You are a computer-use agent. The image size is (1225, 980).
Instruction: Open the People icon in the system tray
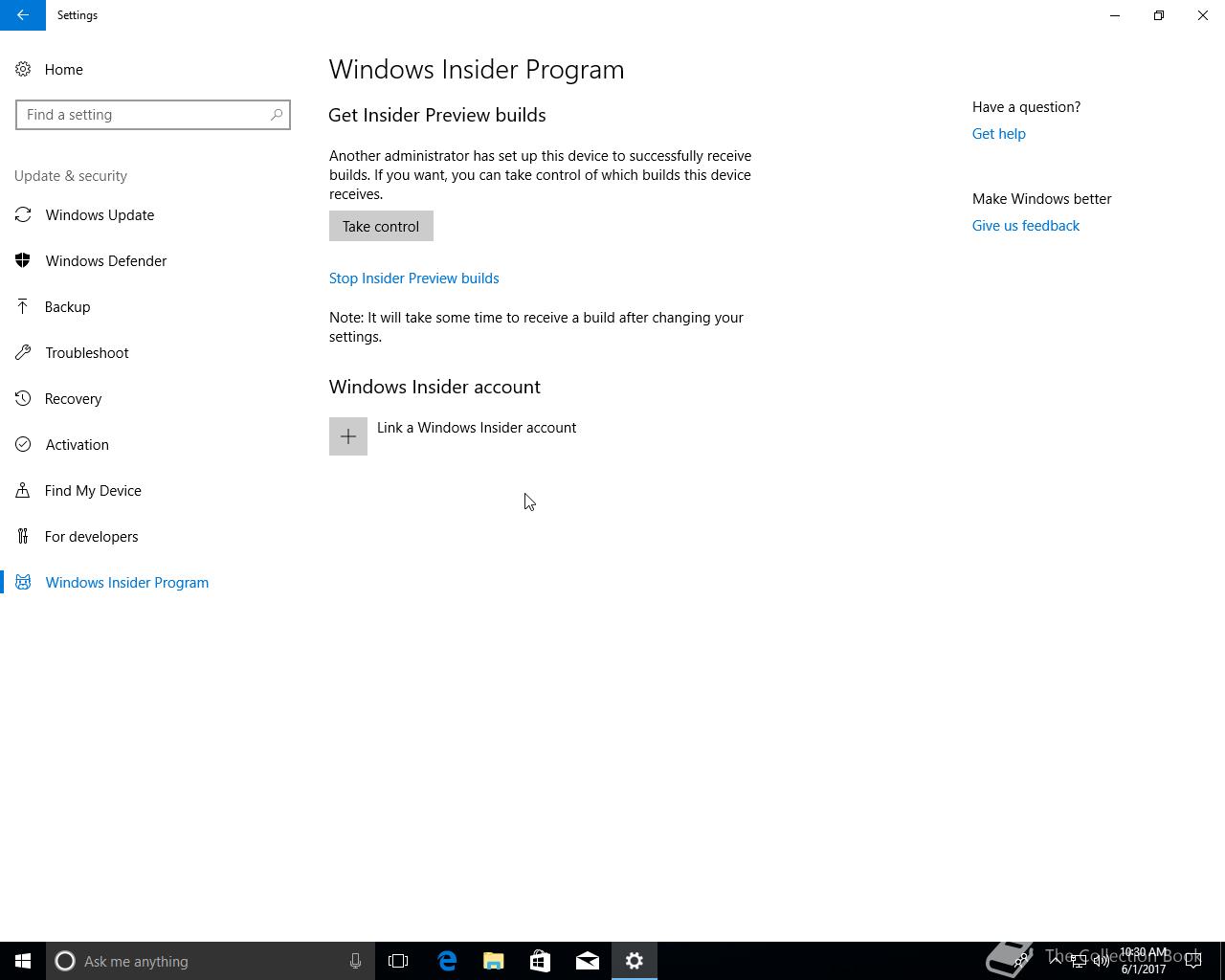1021,961
